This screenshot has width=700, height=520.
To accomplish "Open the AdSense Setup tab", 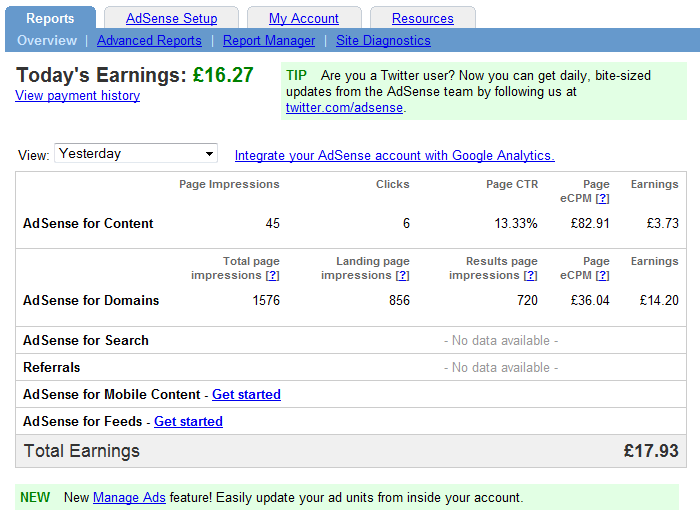I will tap(171, 18).
